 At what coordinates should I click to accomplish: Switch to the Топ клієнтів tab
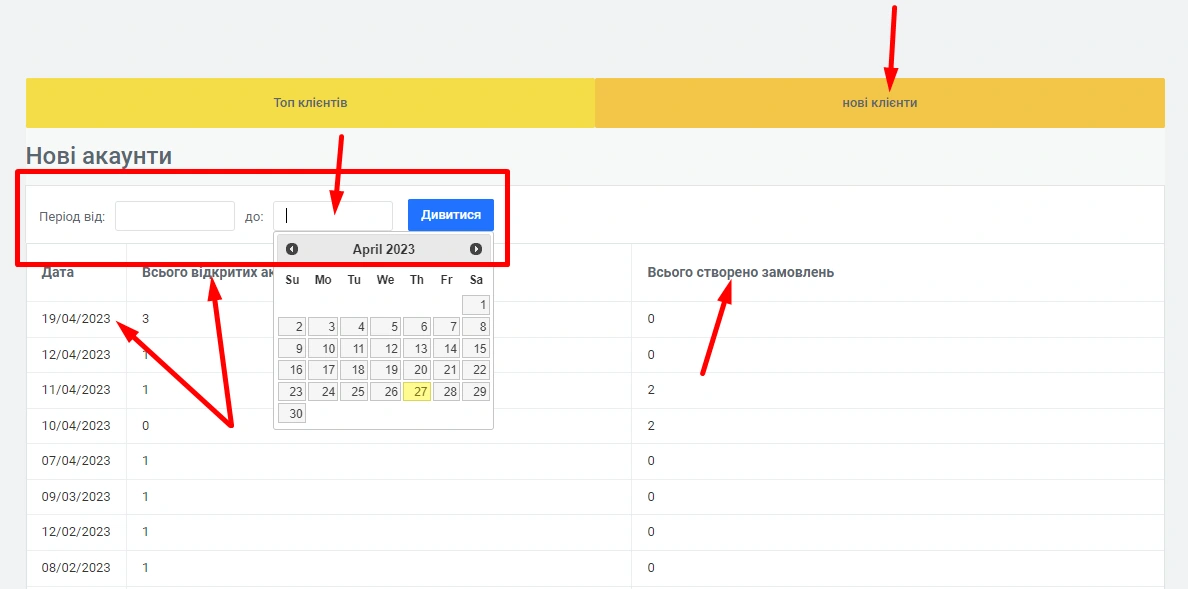[x=310, y=103]
